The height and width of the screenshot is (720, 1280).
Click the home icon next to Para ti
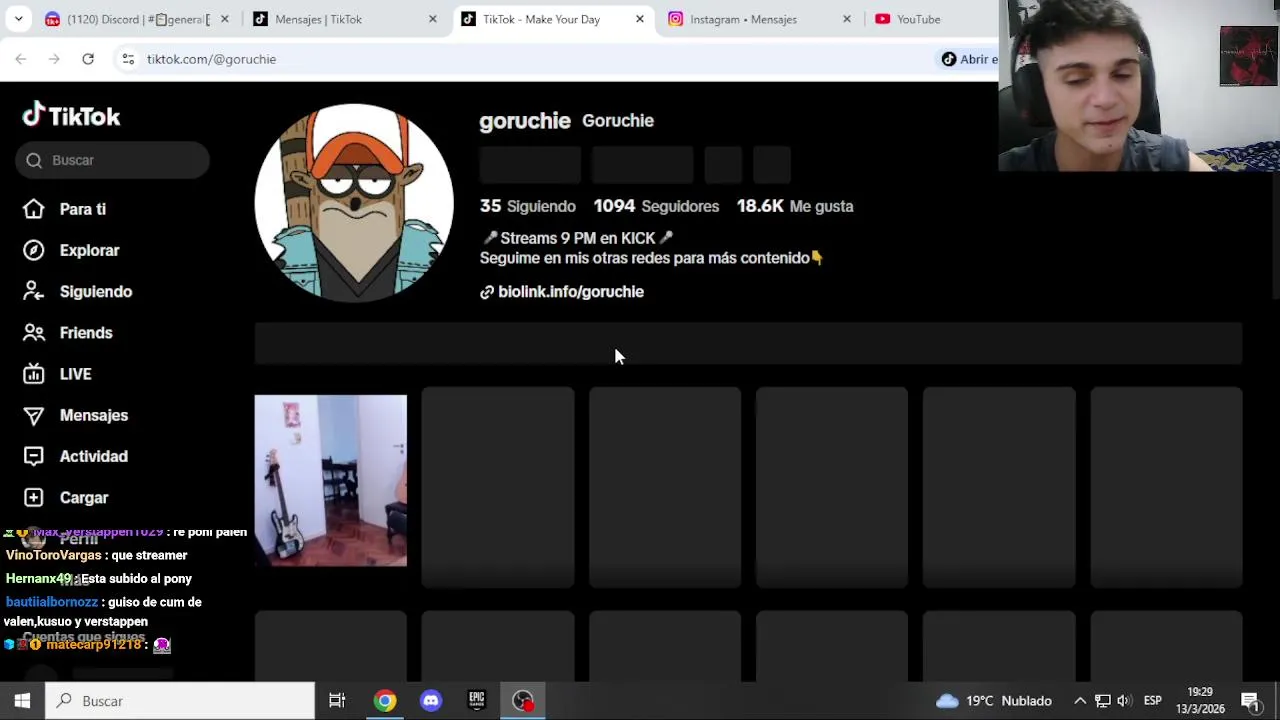pos(34,209)
